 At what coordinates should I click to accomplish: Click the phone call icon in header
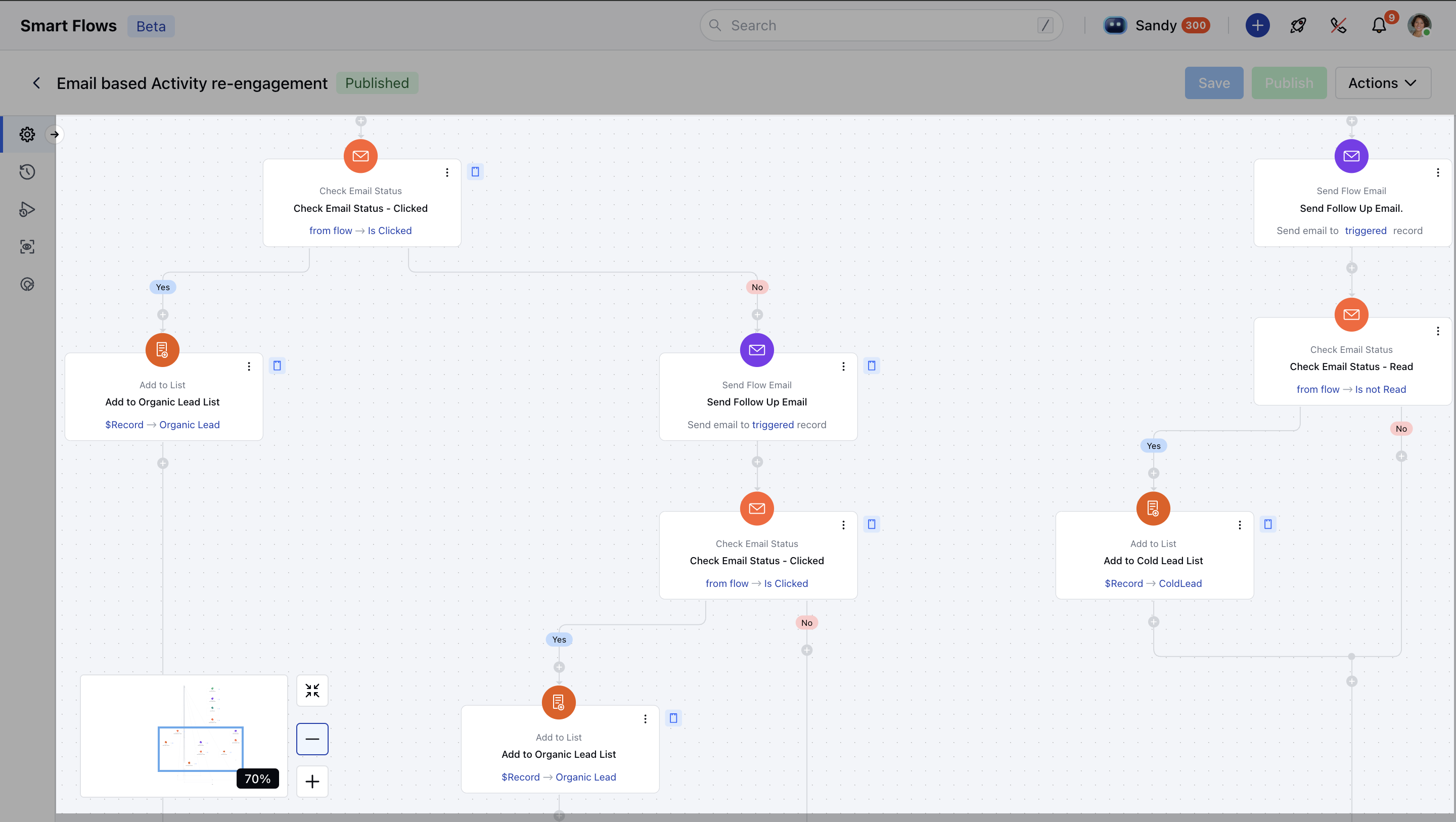point(1338,25)
